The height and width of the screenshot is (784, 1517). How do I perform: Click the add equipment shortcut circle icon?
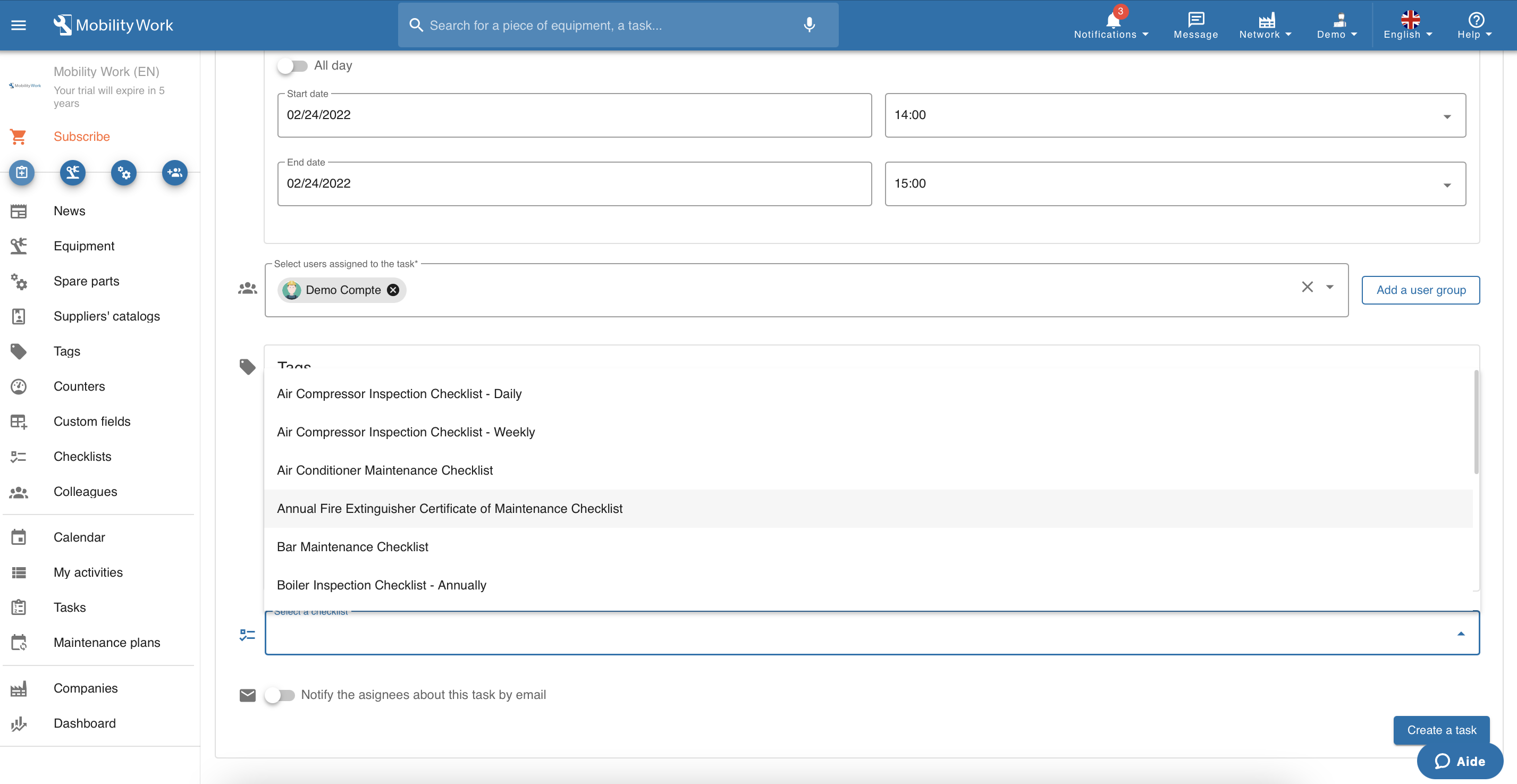pos(73,173)
